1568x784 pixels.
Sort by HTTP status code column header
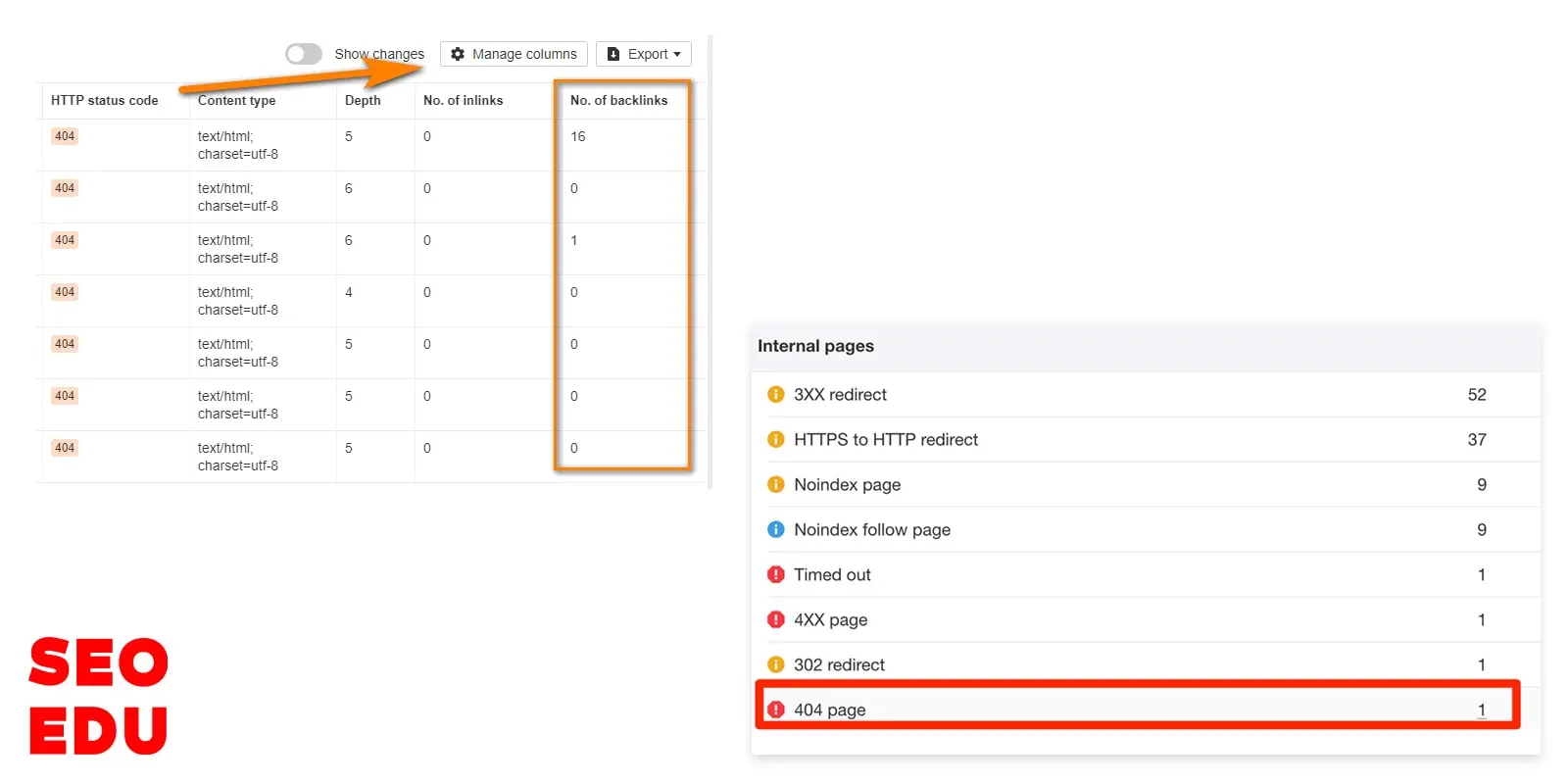point(104,100)
